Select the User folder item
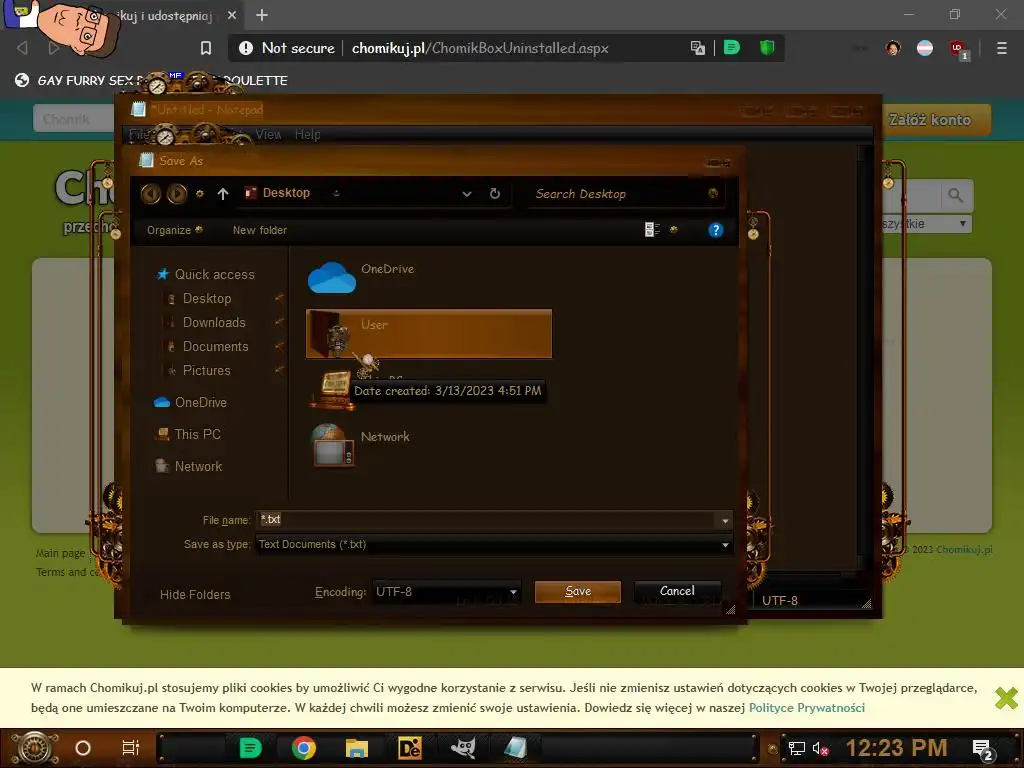 point(428,334)
